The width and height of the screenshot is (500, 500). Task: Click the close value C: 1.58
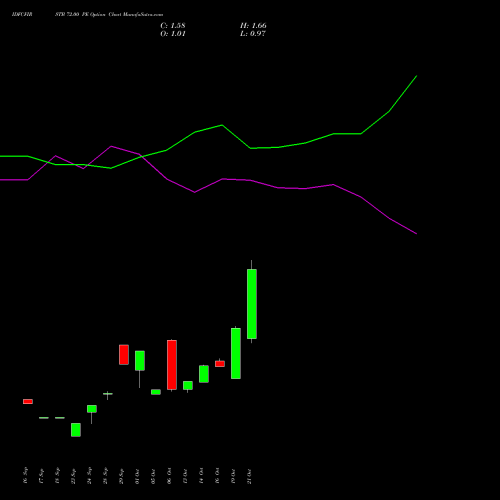[x=173, y=26]
